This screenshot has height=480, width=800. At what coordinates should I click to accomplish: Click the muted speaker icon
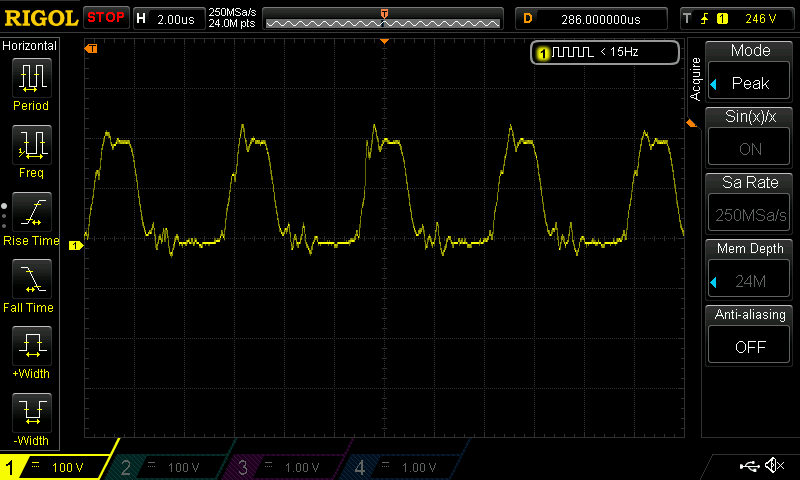point(774,465)
